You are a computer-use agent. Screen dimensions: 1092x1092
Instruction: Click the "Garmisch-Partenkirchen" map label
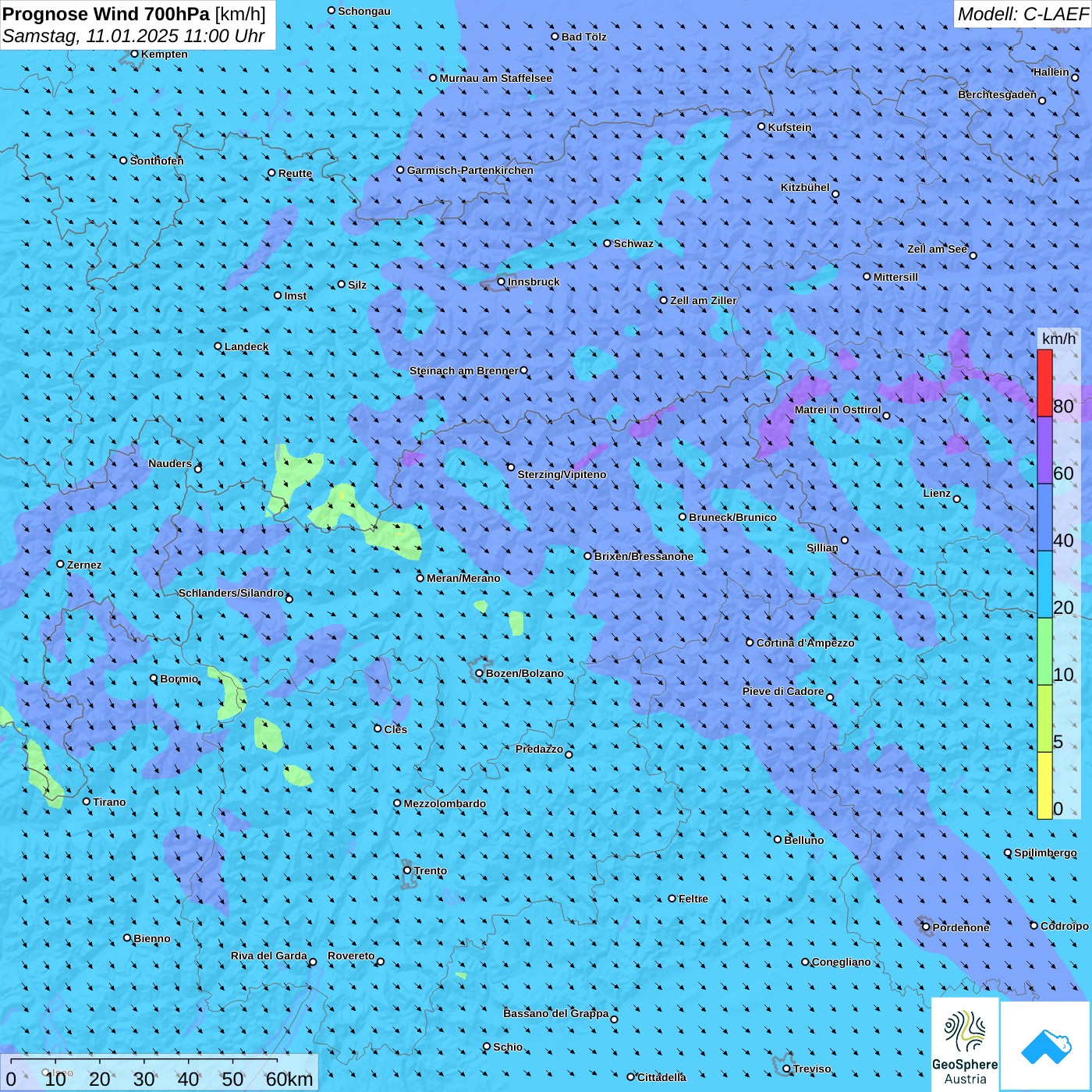470,170
